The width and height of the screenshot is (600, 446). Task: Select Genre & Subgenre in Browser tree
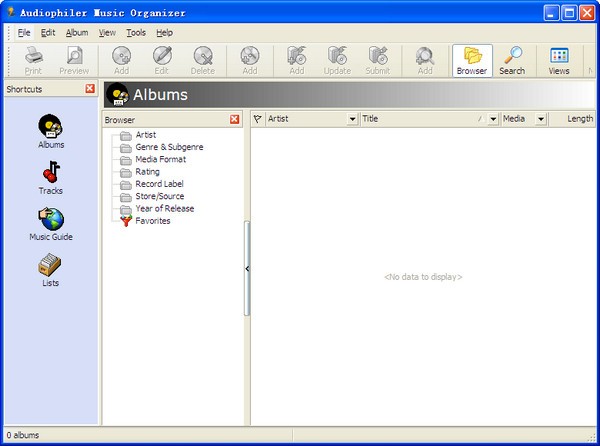coord(169,147)
